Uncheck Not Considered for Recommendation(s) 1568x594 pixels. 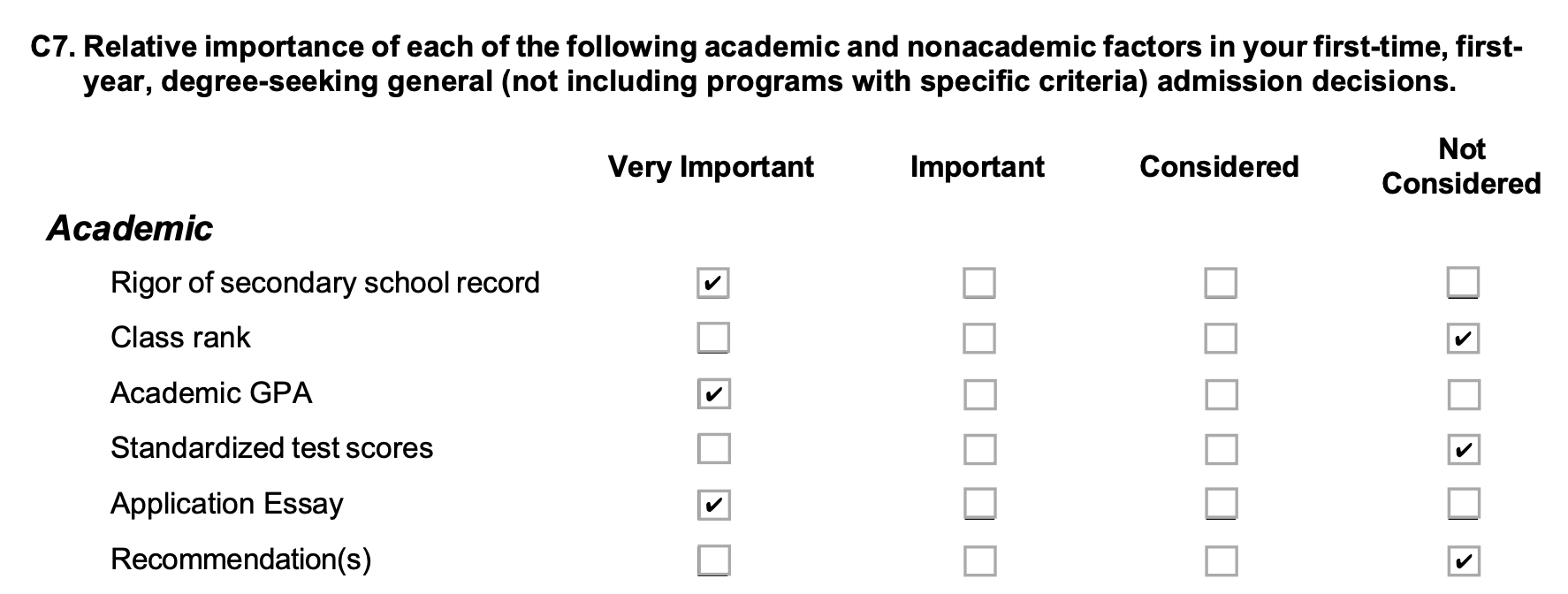coord(1463,560)
